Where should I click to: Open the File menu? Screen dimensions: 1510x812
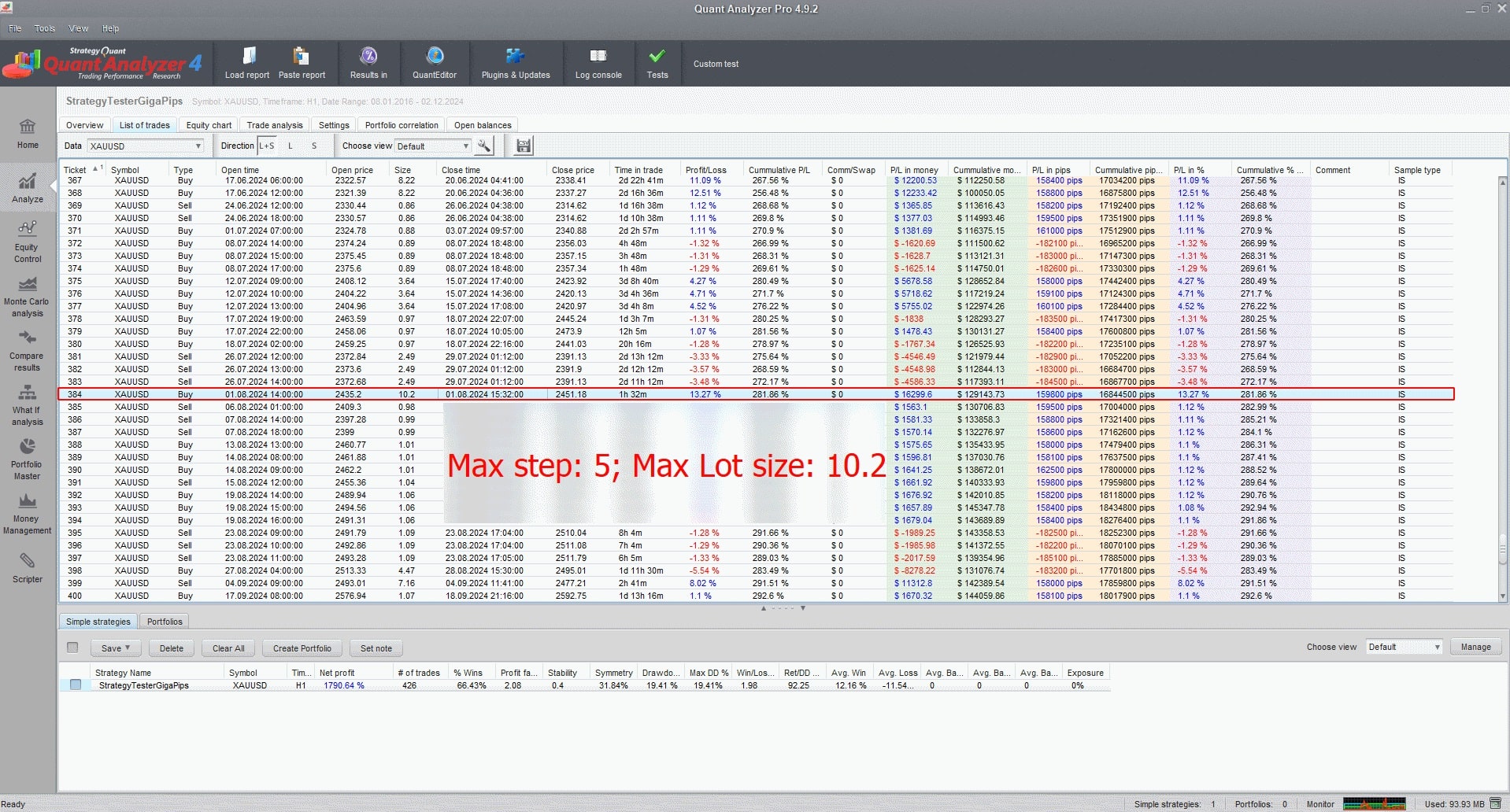click(15, 28)
